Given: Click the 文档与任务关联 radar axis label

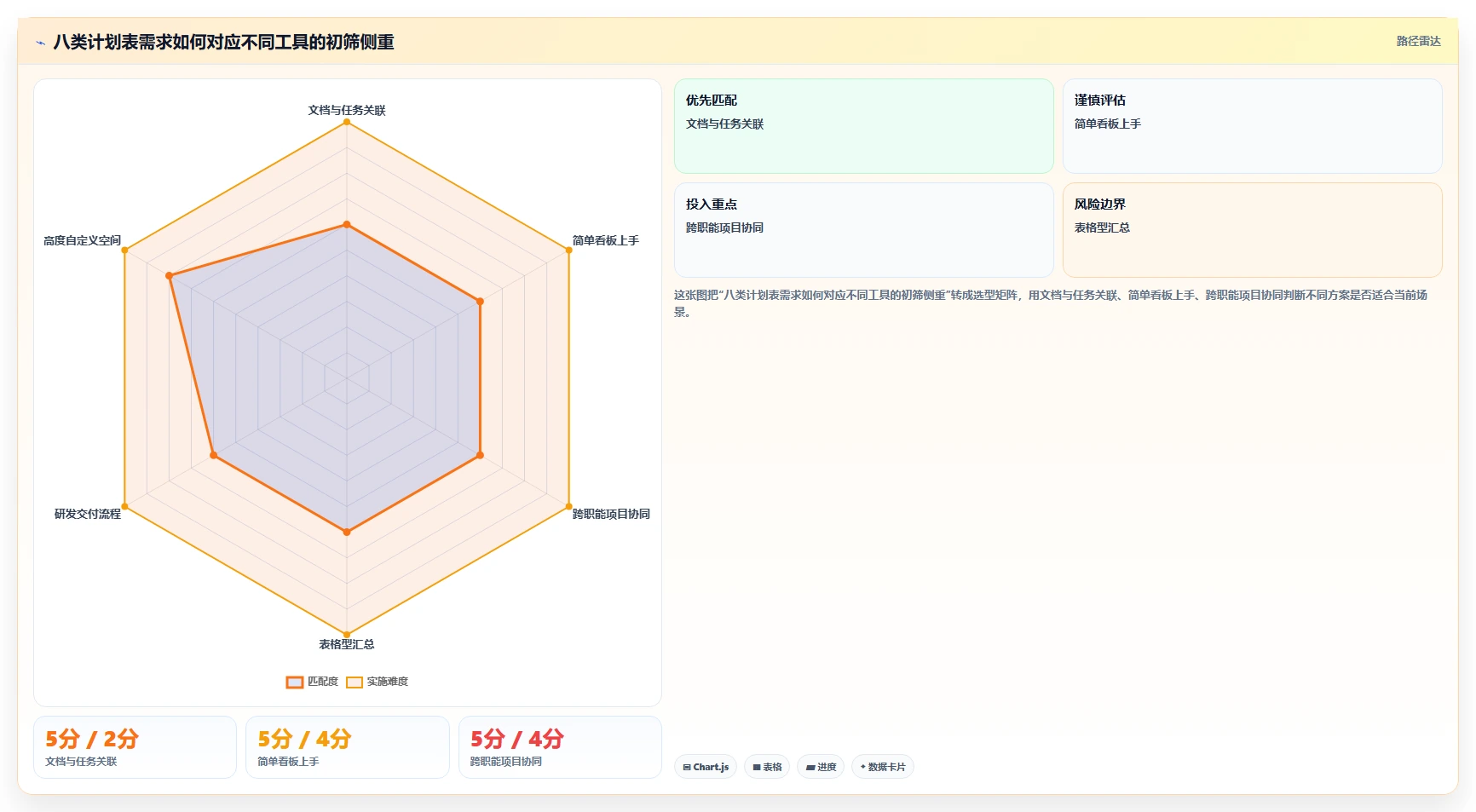Looking at the screenshot, I should pyautogui.click(x=347, y=110).
